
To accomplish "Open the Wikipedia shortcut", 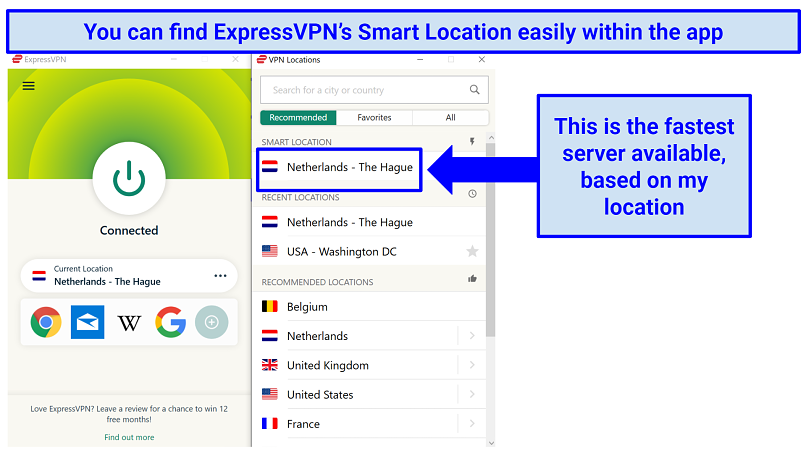I will click(x=129, y=323).
